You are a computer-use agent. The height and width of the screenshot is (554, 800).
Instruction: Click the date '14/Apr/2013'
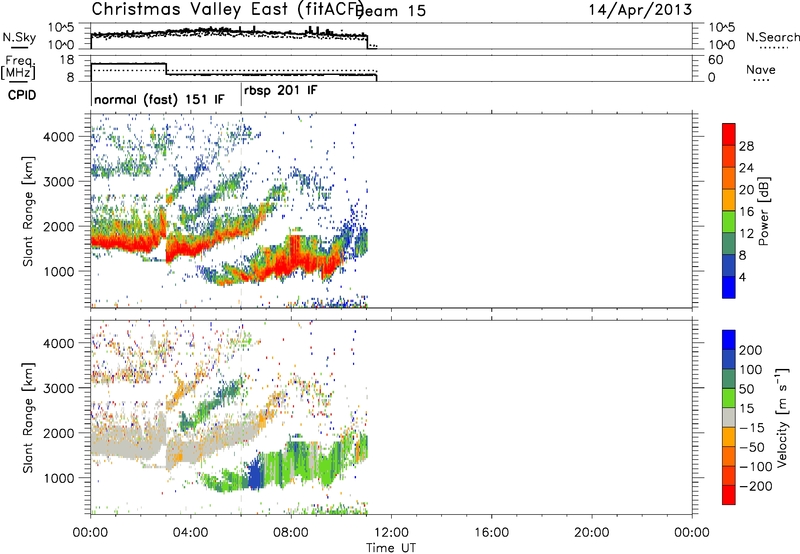pyautogui.click(x=640, y=10)
